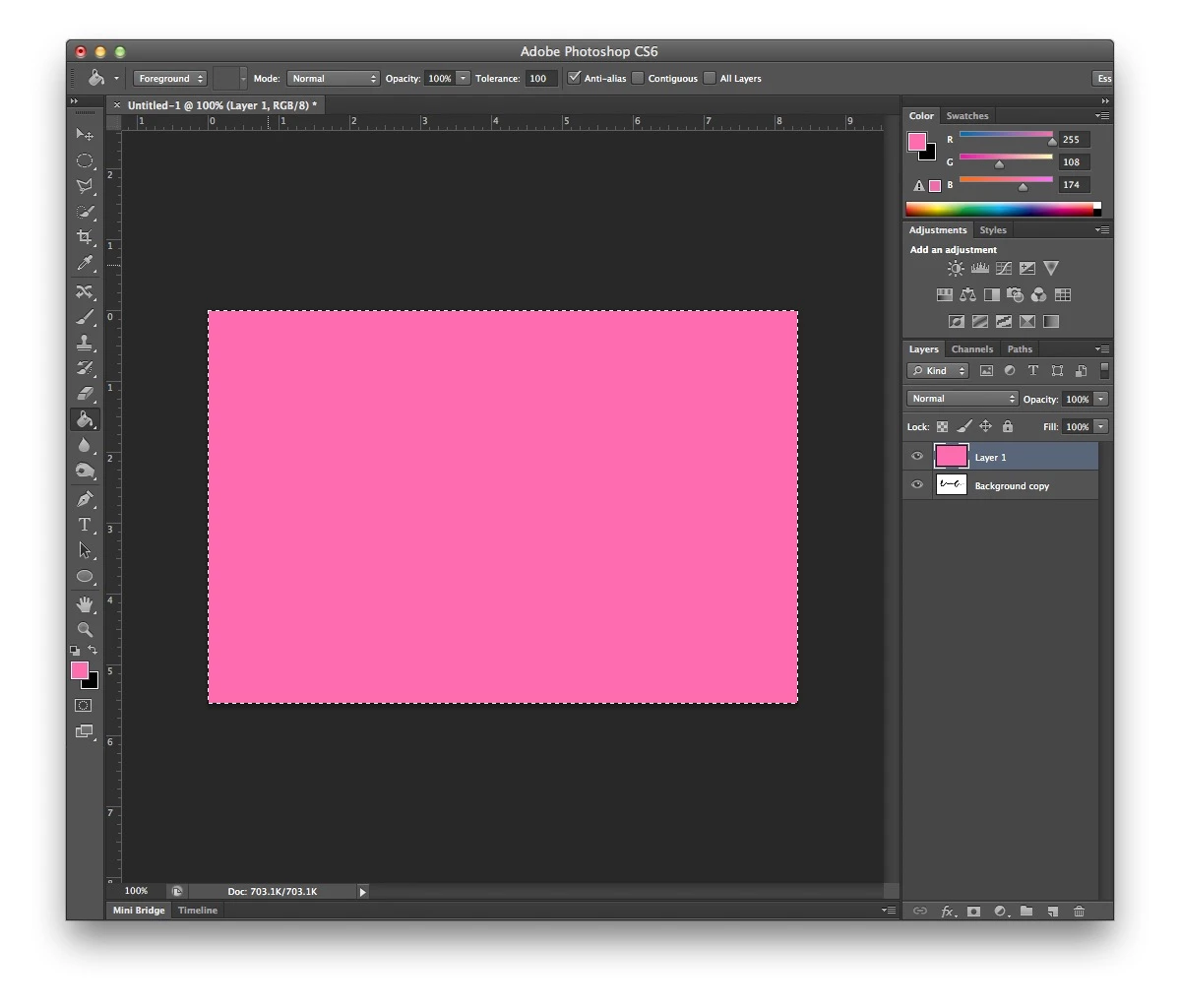Open the Timeline tab

(x=197, y=911)
